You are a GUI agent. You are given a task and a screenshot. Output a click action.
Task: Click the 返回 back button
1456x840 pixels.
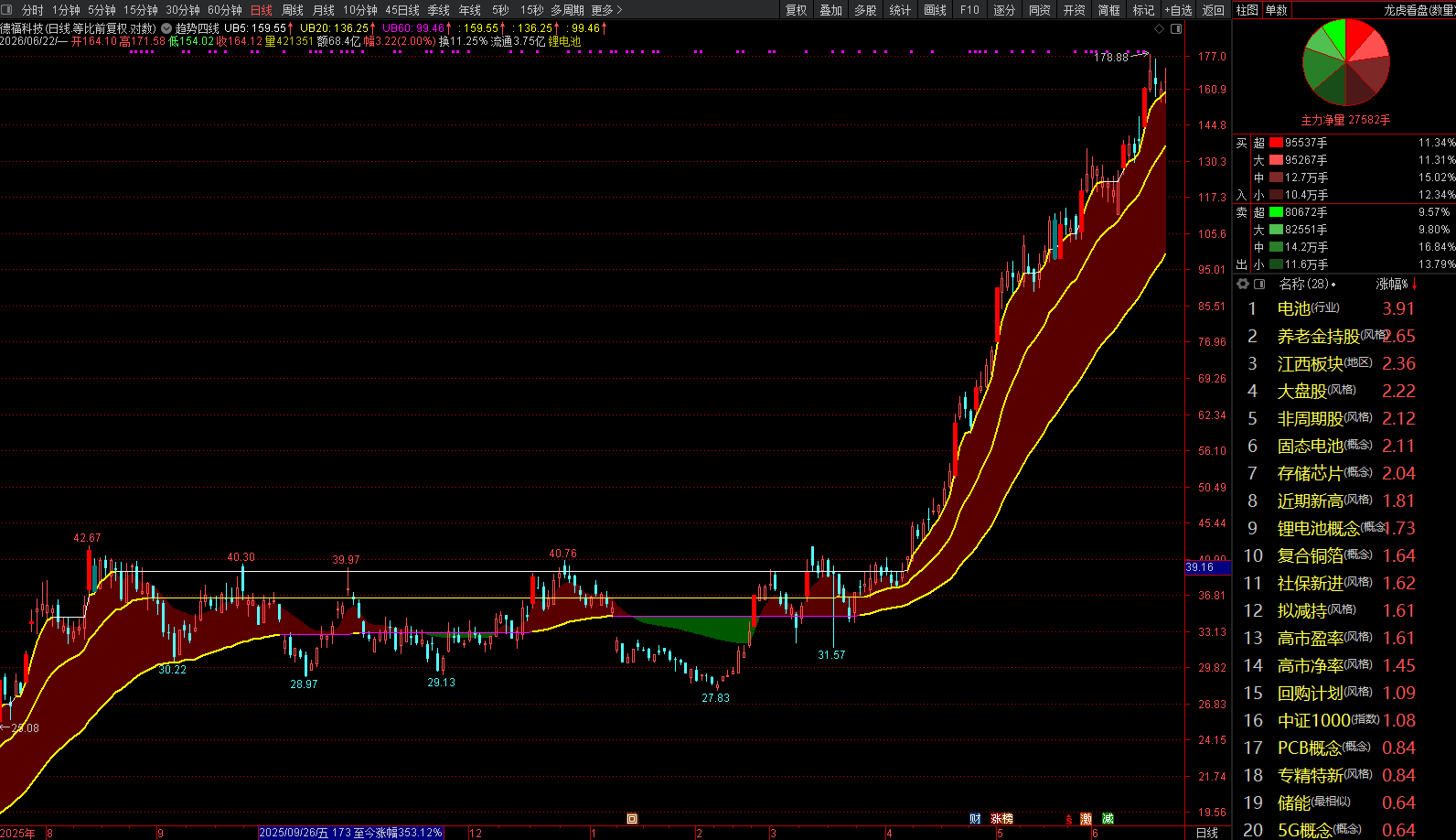tap(1214, 10)
